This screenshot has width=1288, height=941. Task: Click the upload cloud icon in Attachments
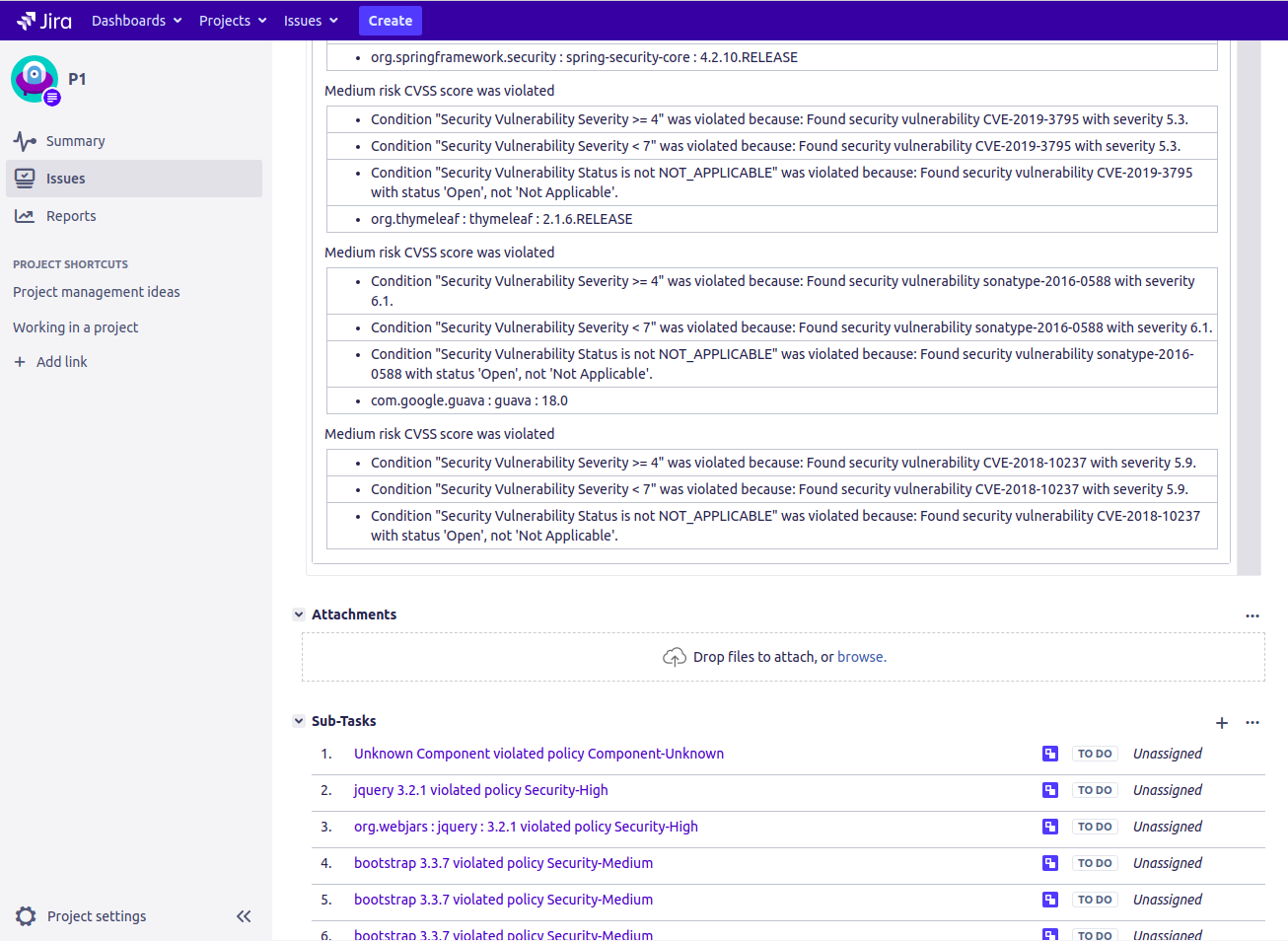675,656
